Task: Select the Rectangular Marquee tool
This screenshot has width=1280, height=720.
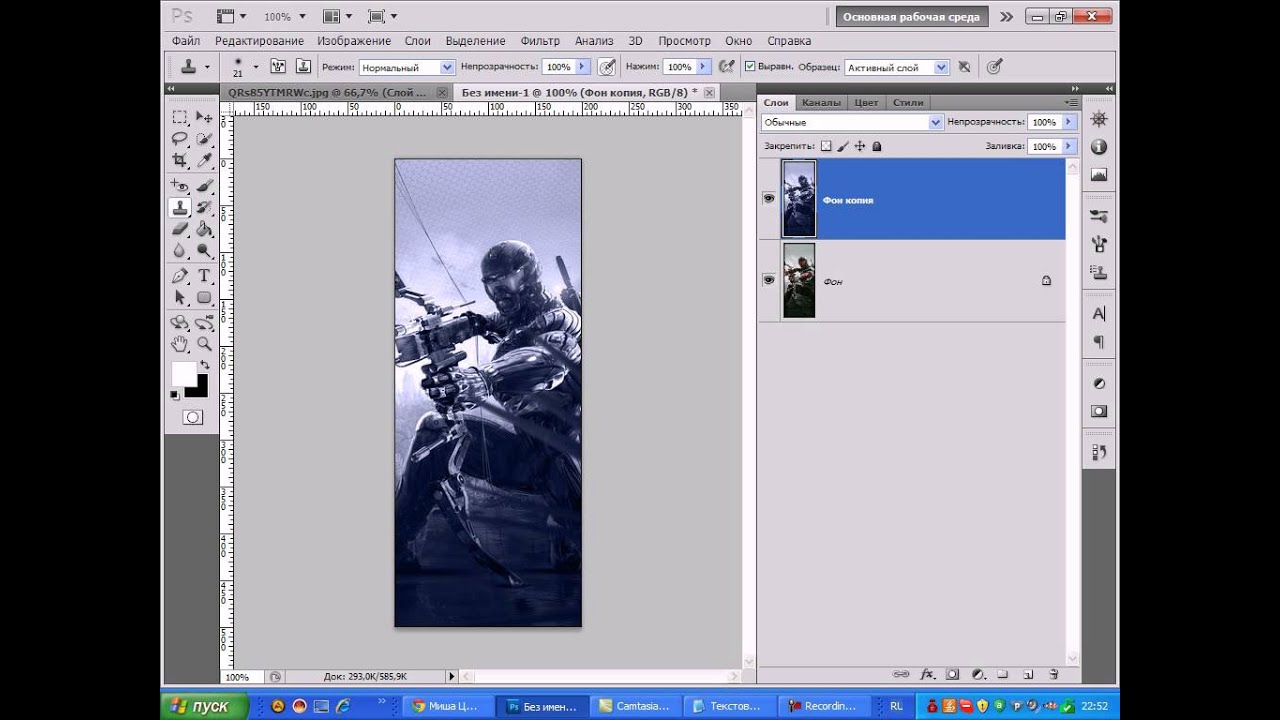Action: [x=180, y=117]
